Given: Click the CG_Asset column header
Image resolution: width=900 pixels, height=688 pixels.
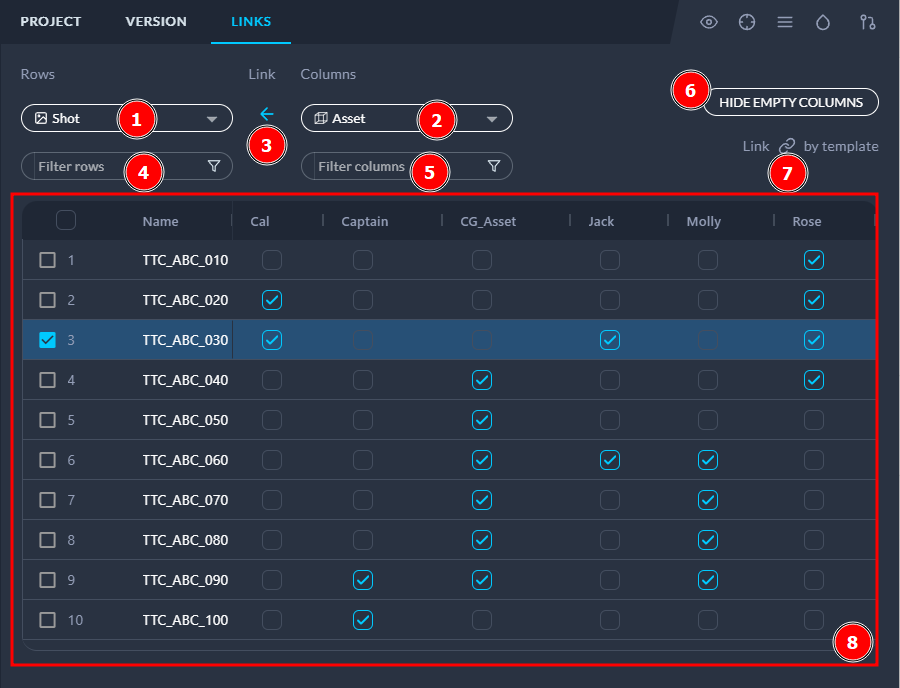Looking at the screenshot, I should coord(488,221).
